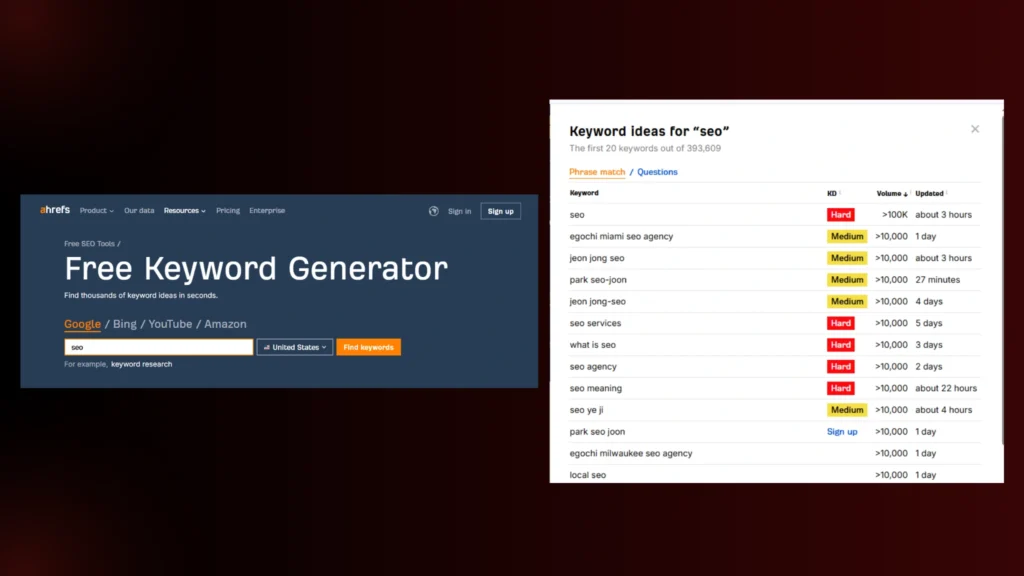Click the Medium badge for park seo-joon

[847, 280]
